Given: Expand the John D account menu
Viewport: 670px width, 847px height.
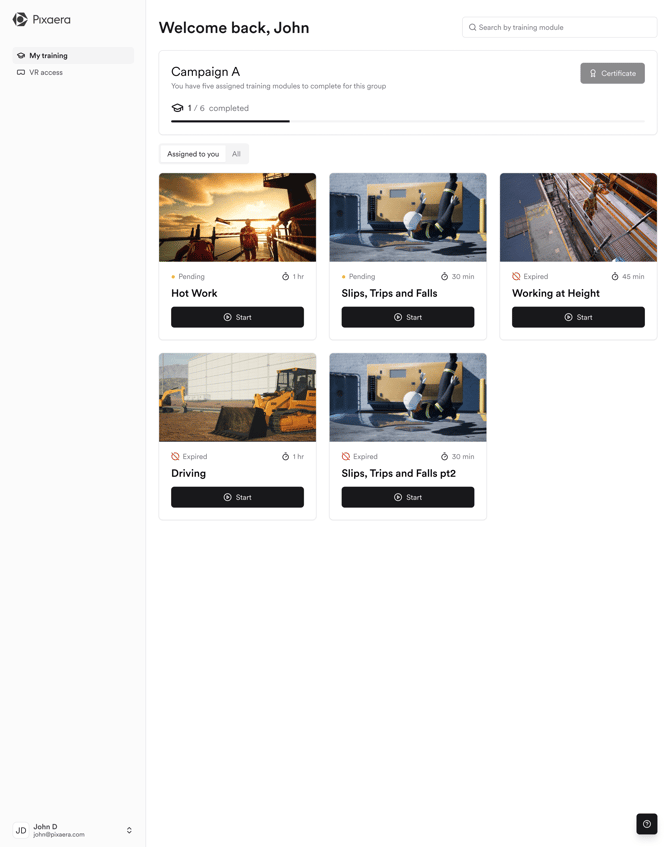Looking at the screenshot, I should 129,830.
